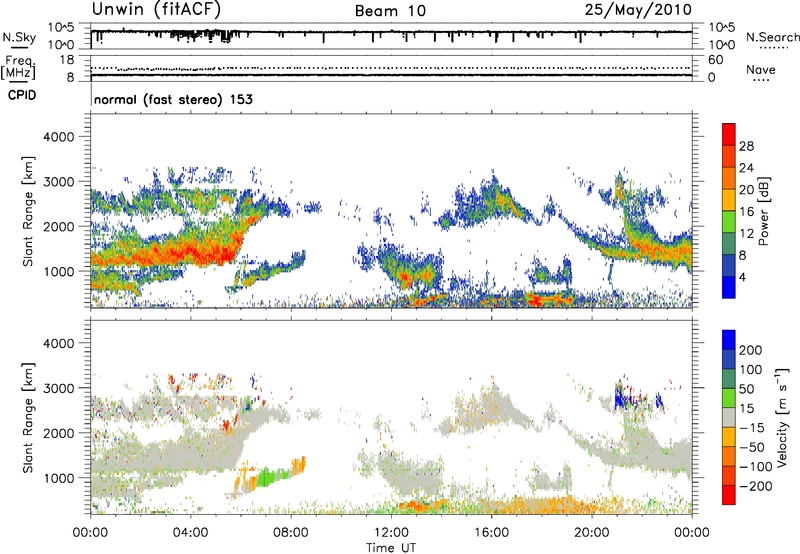
Task: Click the 'Power [dB]' colorbar label
Action: (763, 211)
